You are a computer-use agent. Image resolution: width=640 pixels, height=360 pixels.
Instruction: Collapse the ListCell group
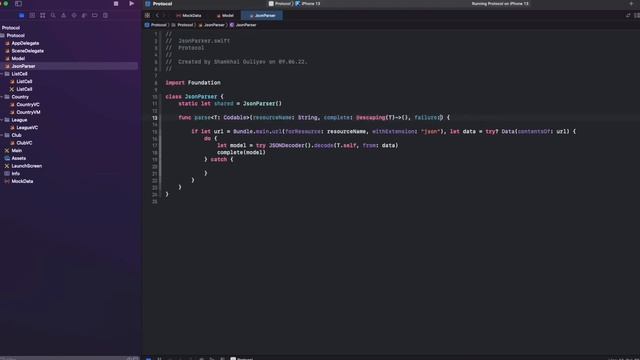tap(2, 74)
